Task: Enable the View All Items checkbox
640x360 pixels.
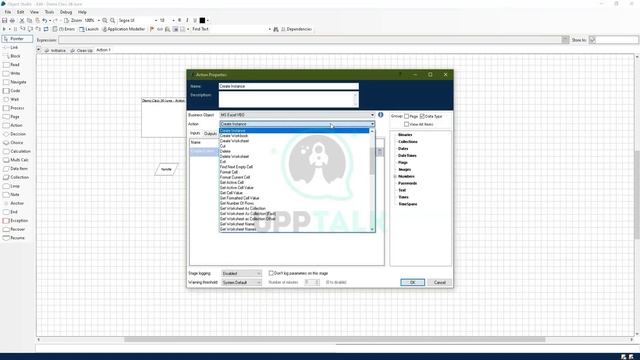Action: point(407,124)
